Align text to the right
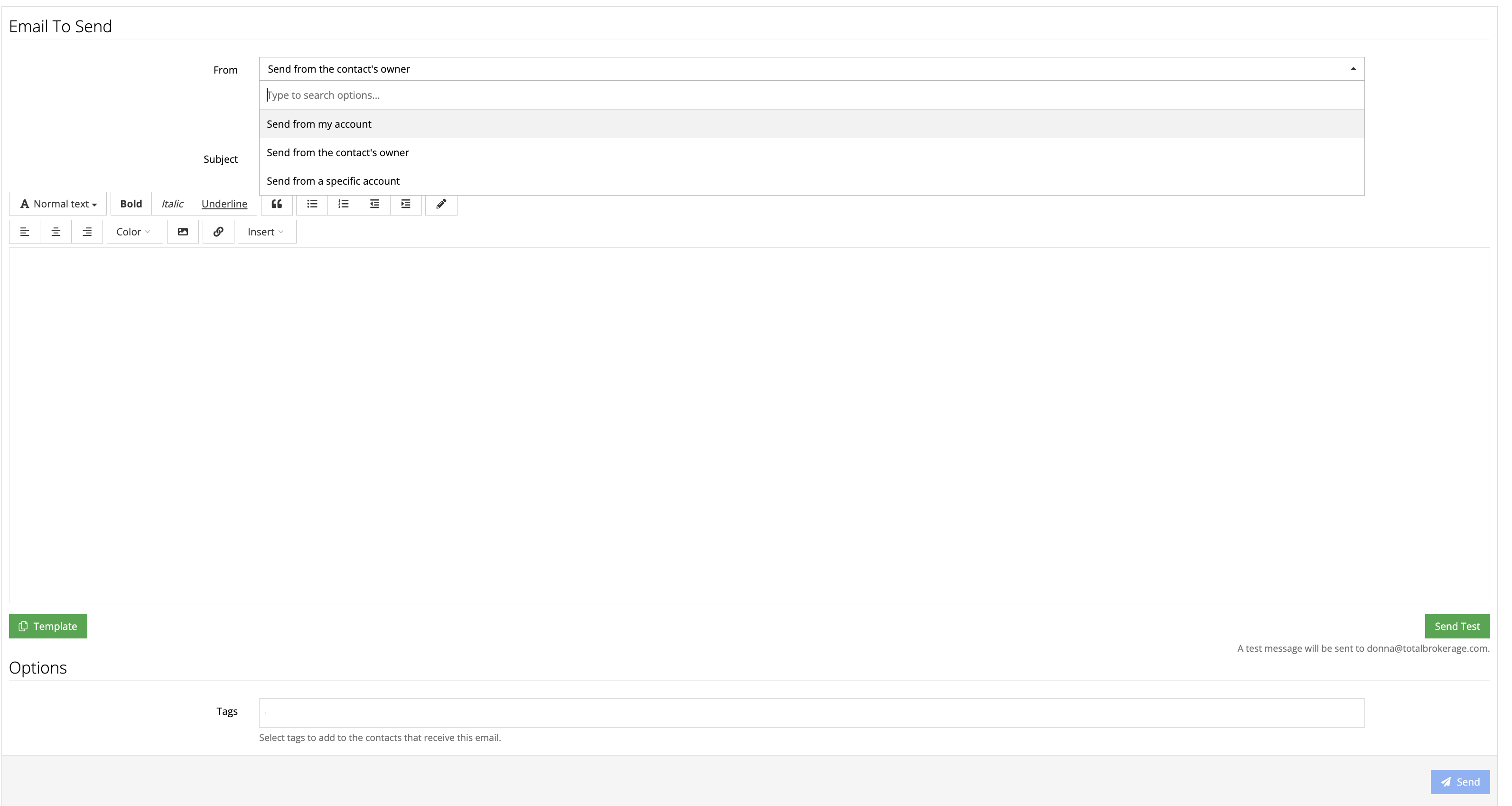The height and width of the screenshot is (806, 1512). [x=87, y=232]
